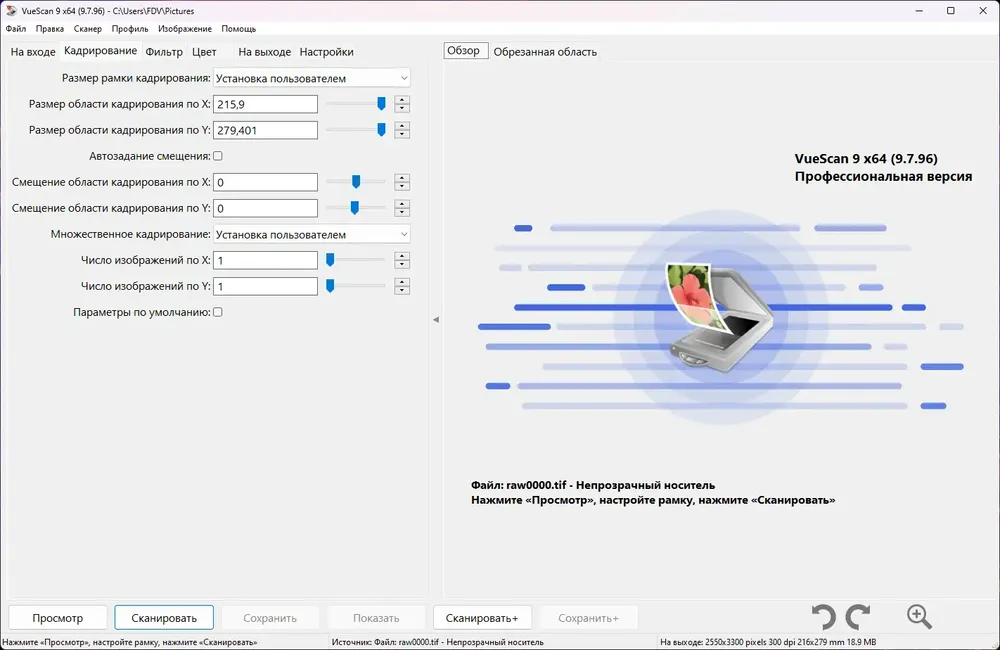Image resolution: width=1000 pixels, height=650 pixels.
Task: Enable the Автозадание смещения checkbox
Action: (x=217, y=156)
